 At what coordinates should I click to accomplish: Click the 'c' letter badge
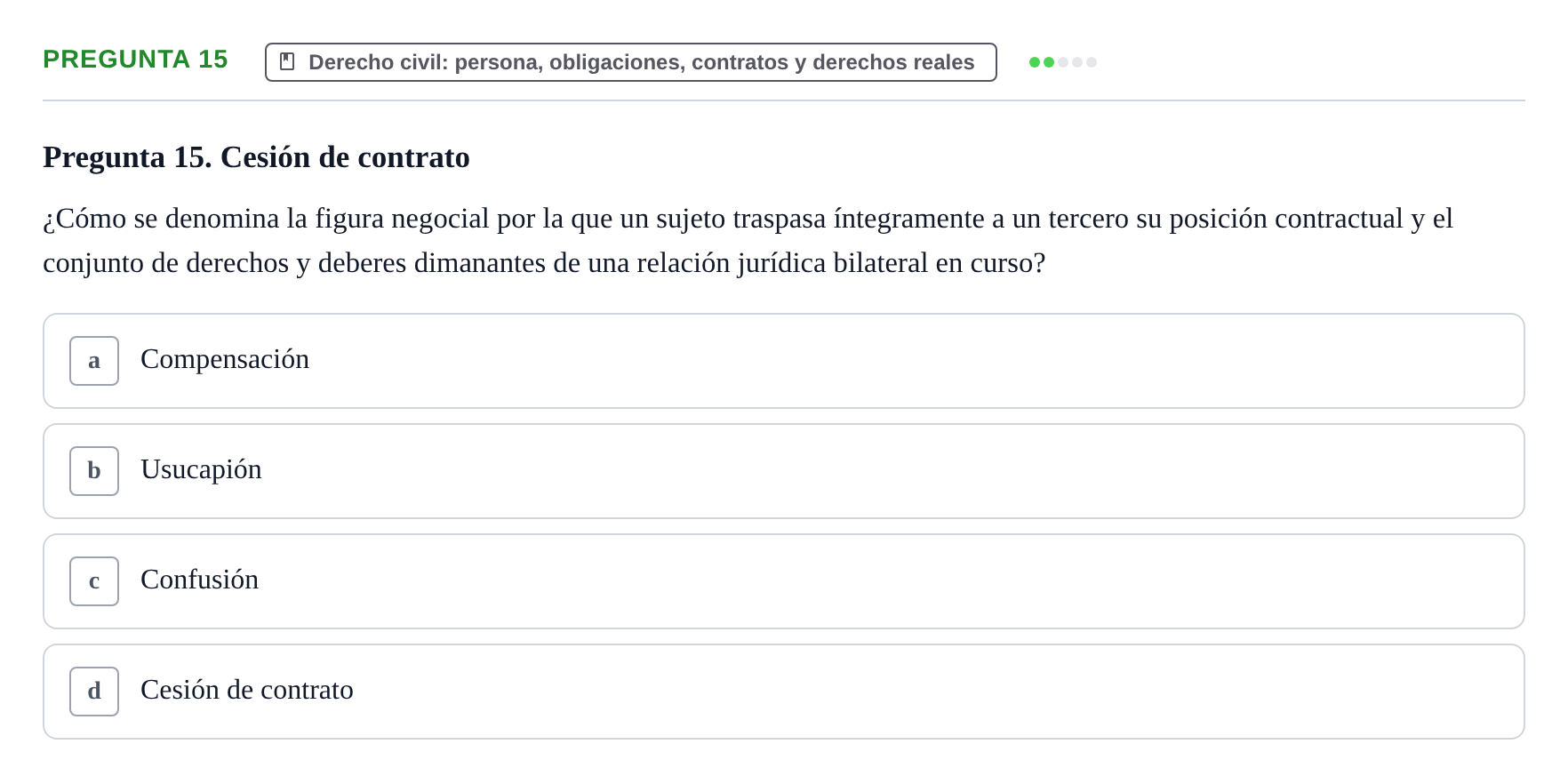click(94, 581)
